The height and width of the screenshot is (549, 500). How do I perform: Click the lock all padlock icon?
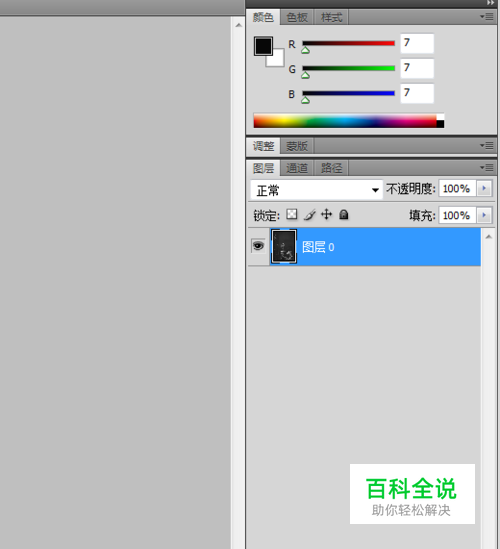344,214
